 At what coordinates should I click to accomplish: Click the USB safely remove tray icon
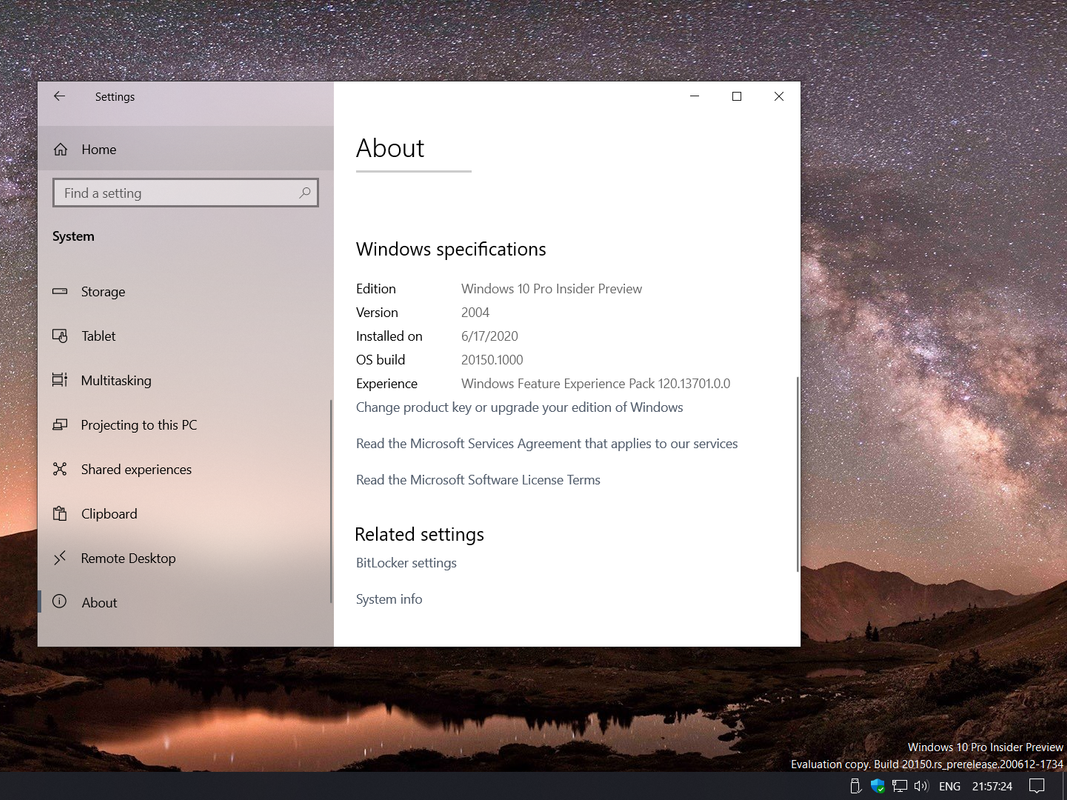tap(856, 786)
